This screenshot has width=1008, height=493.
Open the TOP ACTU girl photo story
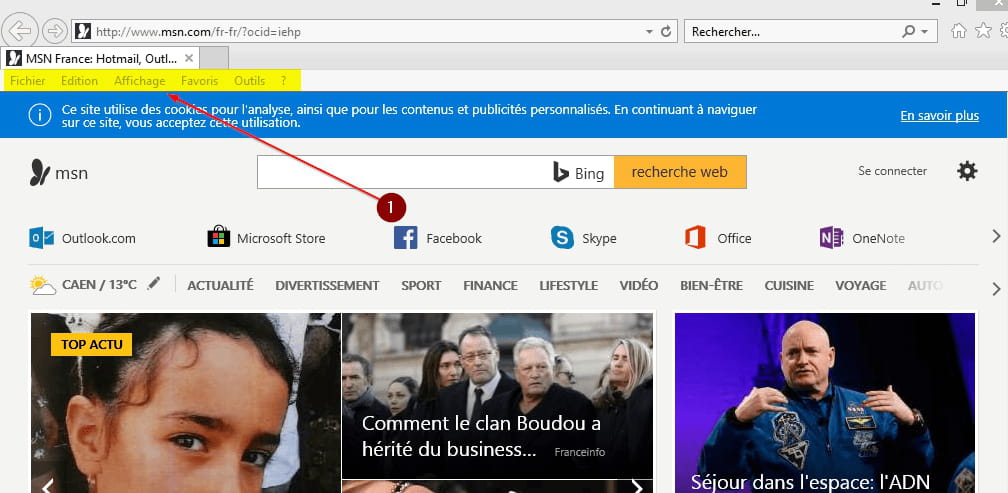[x=186, y=403]
